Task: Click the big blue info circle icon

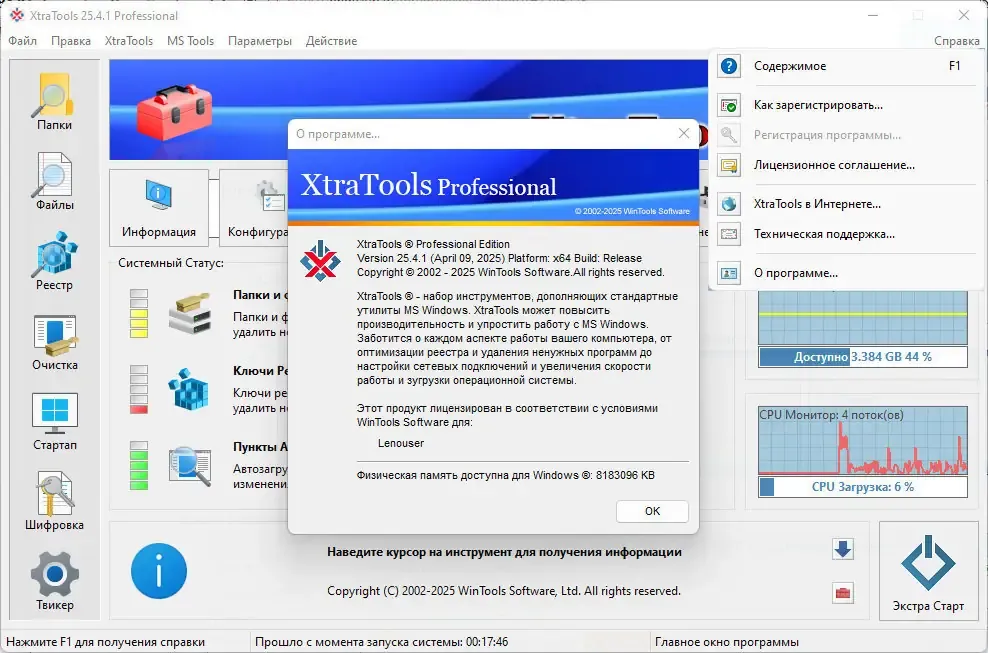Action: pos(159,571)
